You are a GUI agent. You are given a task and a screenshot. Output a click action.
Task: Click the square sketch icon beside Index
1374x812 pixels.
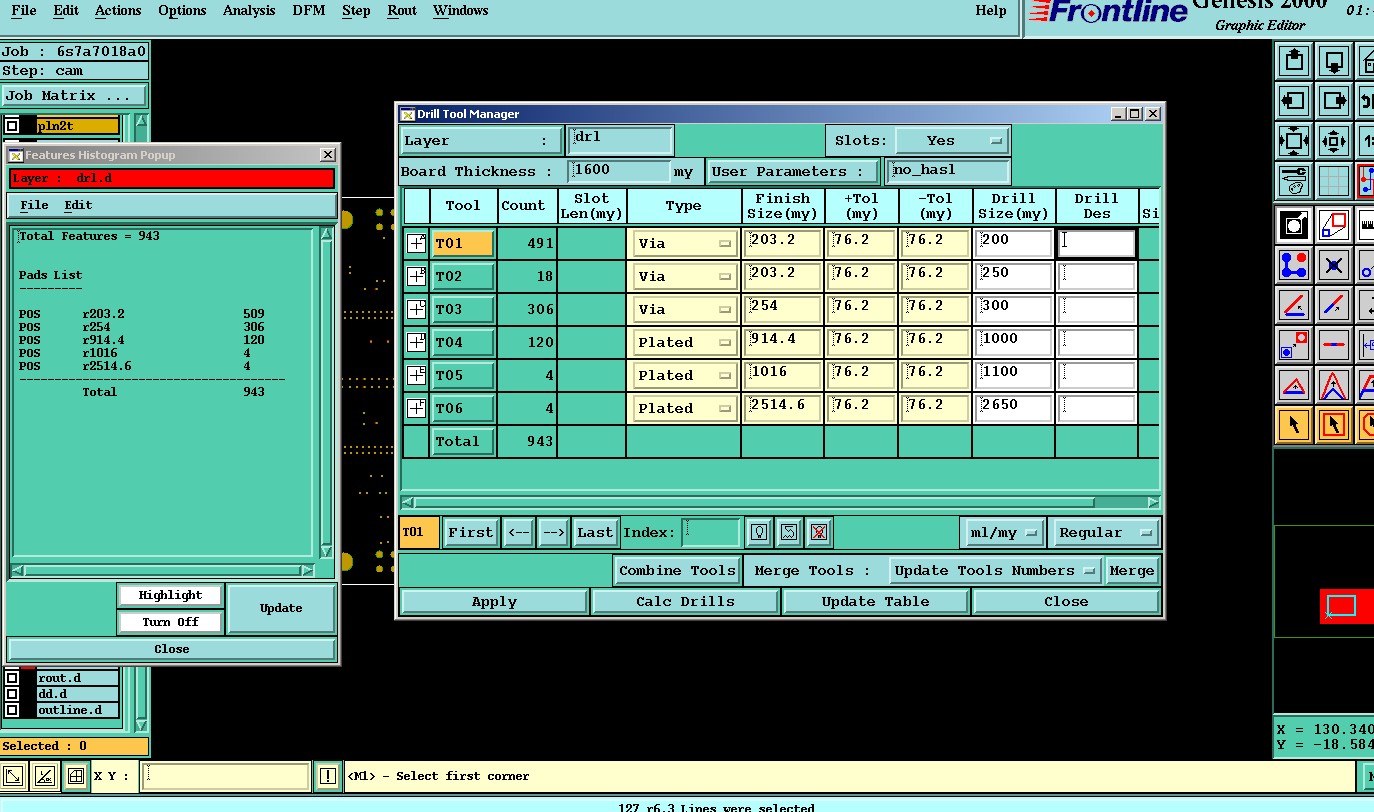tap(789, 532)
